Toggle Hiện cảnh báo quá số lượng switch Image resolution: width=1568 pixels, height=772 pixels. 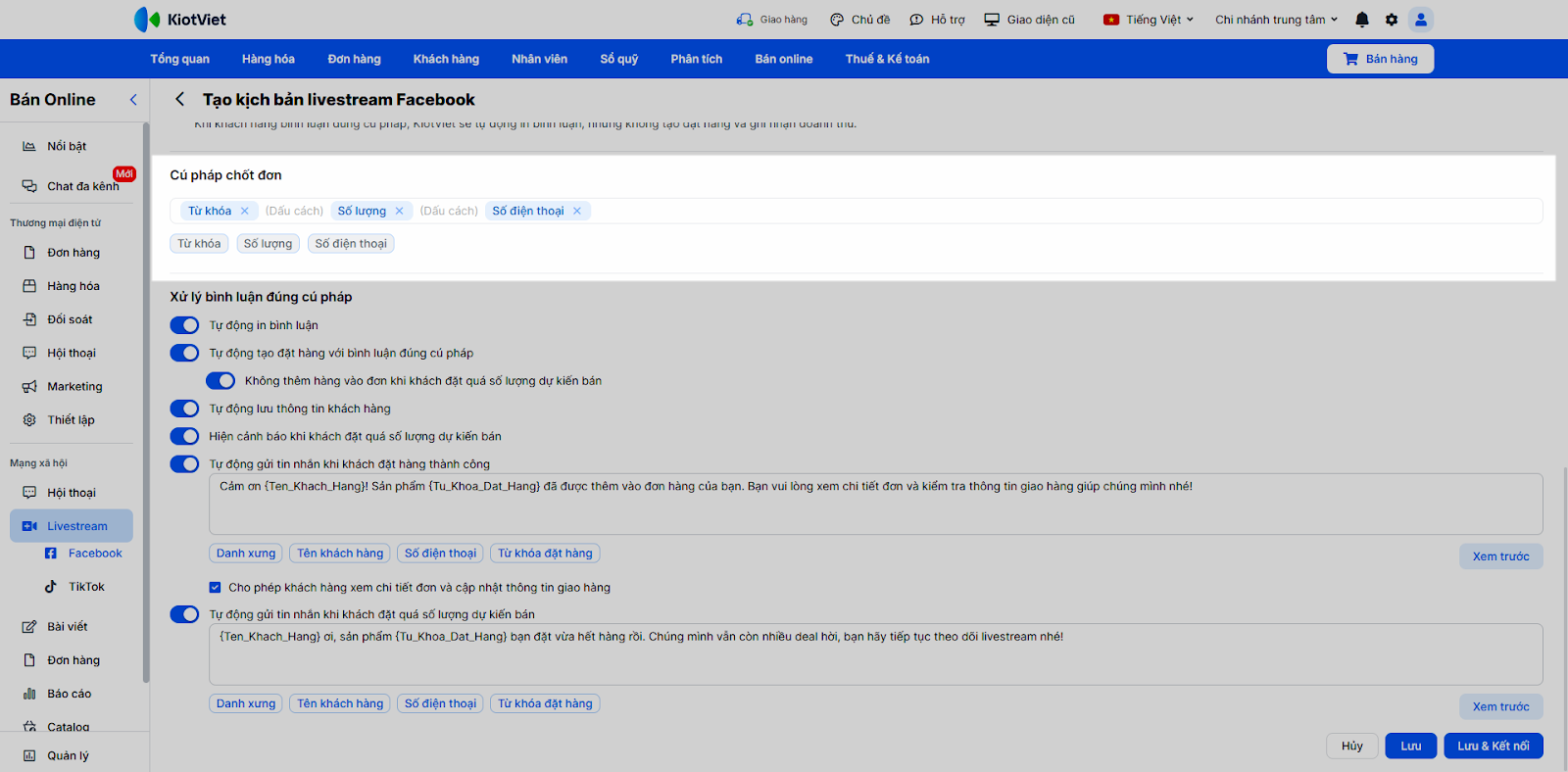(184, 436)
